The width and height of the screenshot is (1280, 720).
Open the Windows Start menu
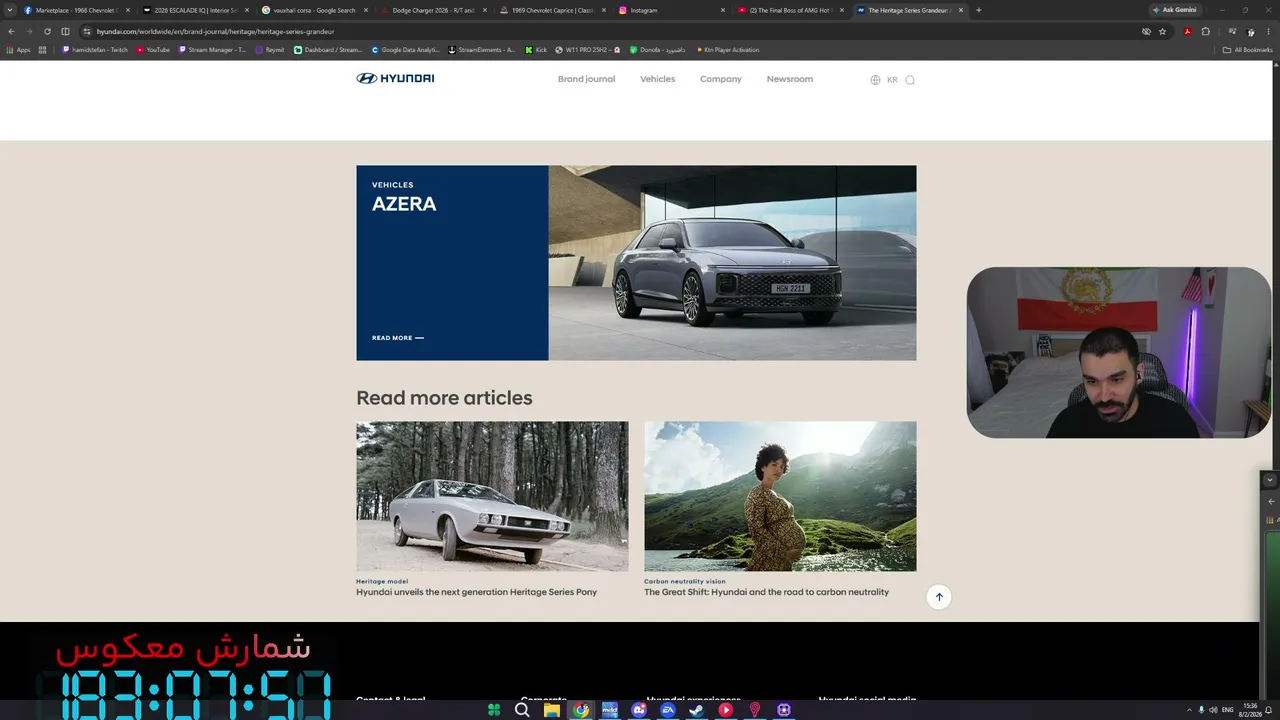pos(494,710)
